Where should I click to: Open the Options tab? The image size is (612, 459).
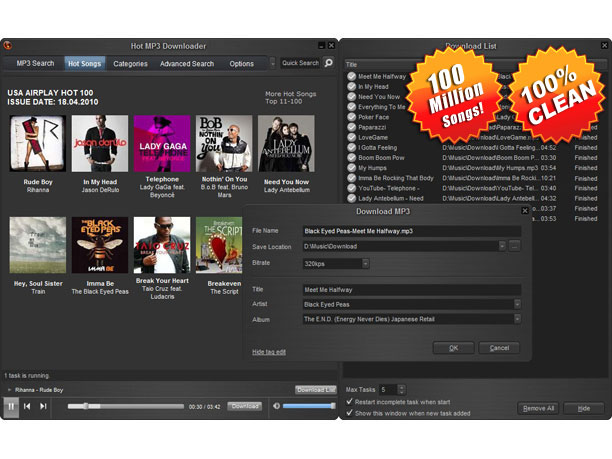[242, 64]
